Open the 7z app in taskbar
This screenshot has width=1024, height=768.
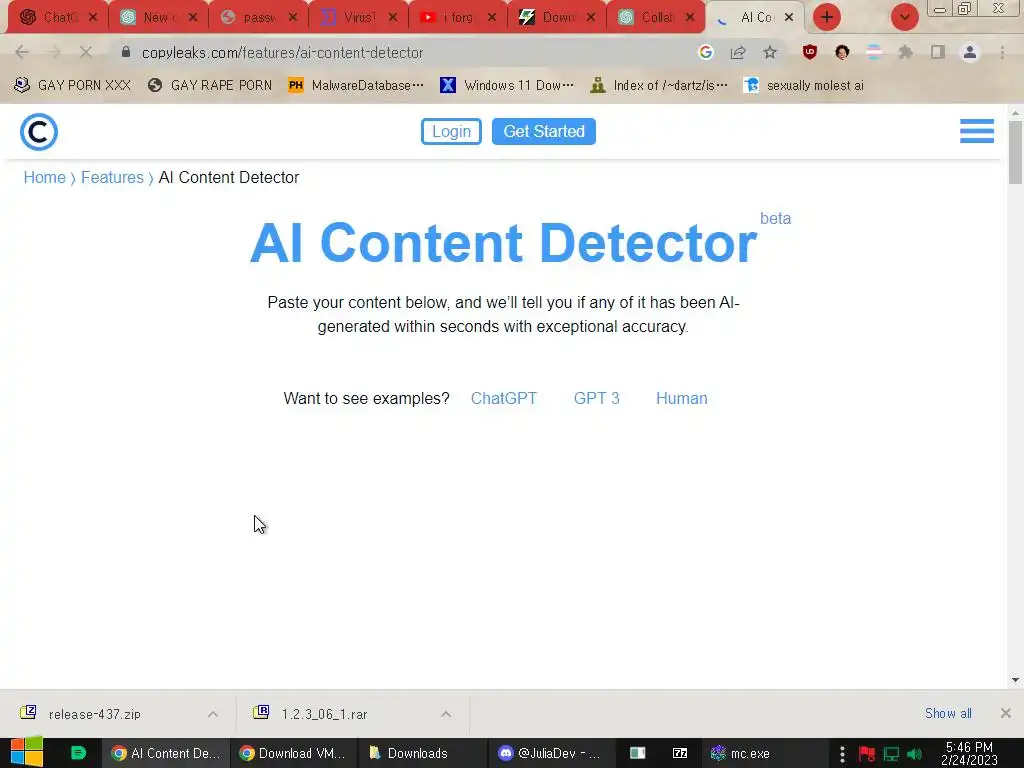(680, 753)
